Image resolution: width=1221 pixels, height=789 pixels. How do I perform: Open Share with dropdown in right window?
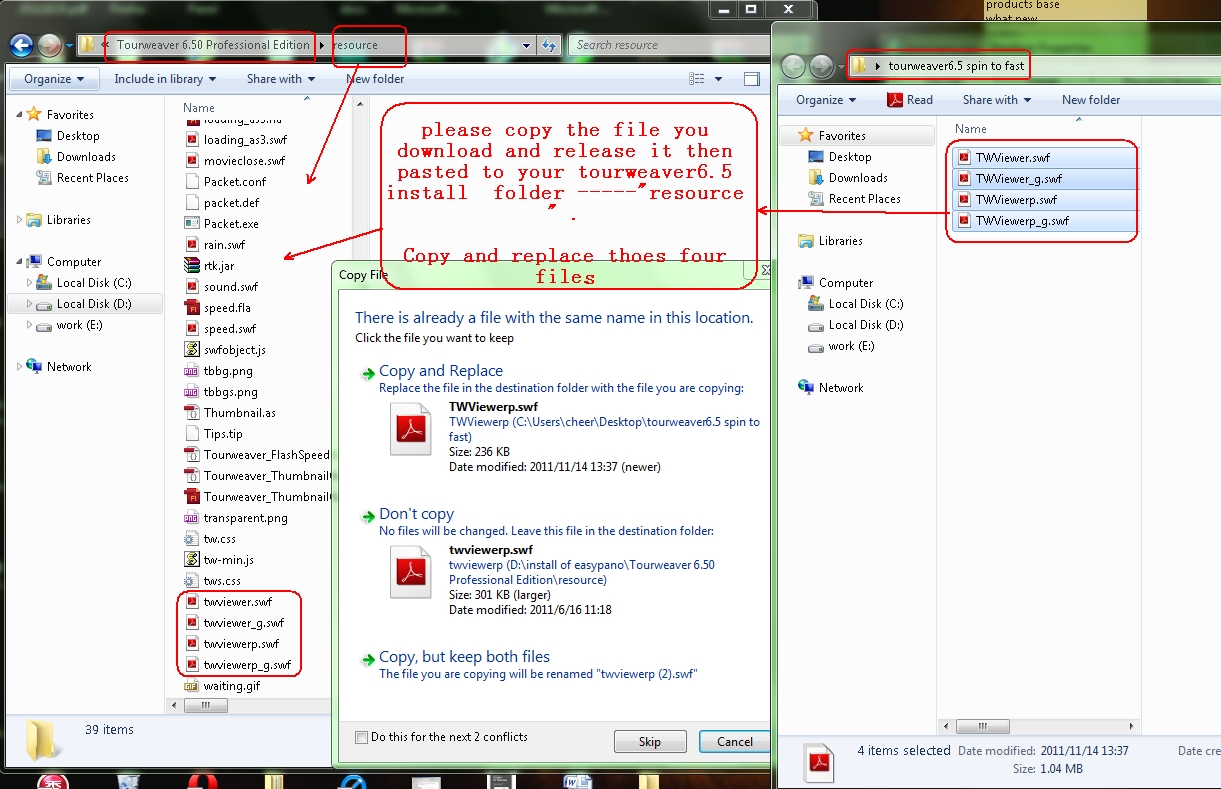(997, 100)
